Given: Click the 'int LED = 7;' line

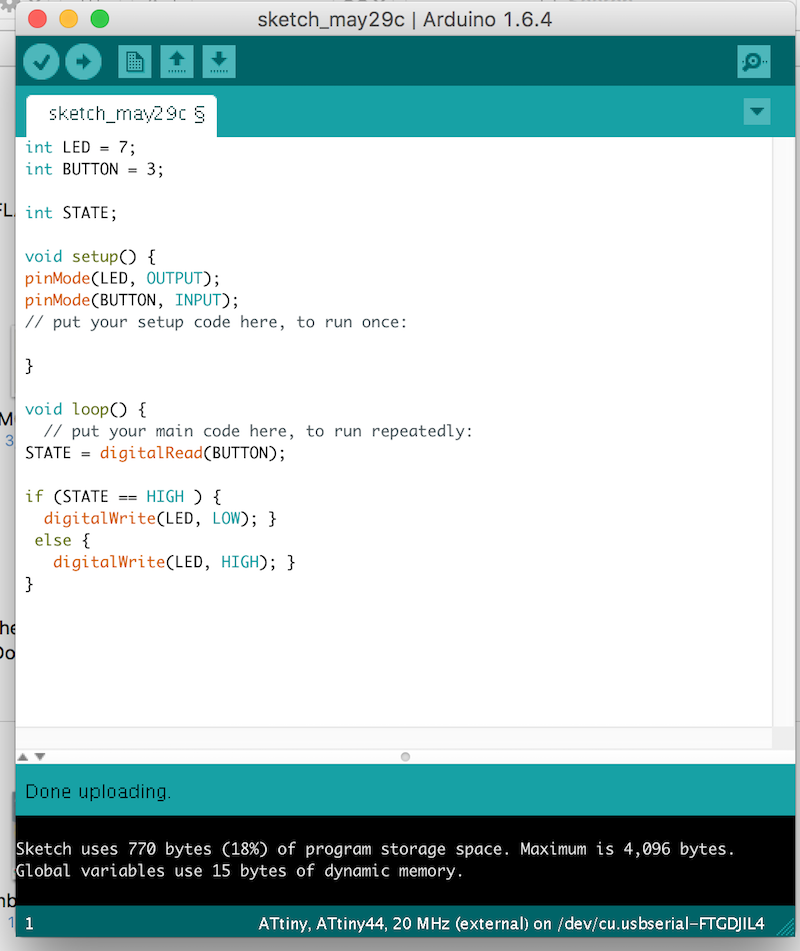Looking at the screenshot, I should coord(80,147).
